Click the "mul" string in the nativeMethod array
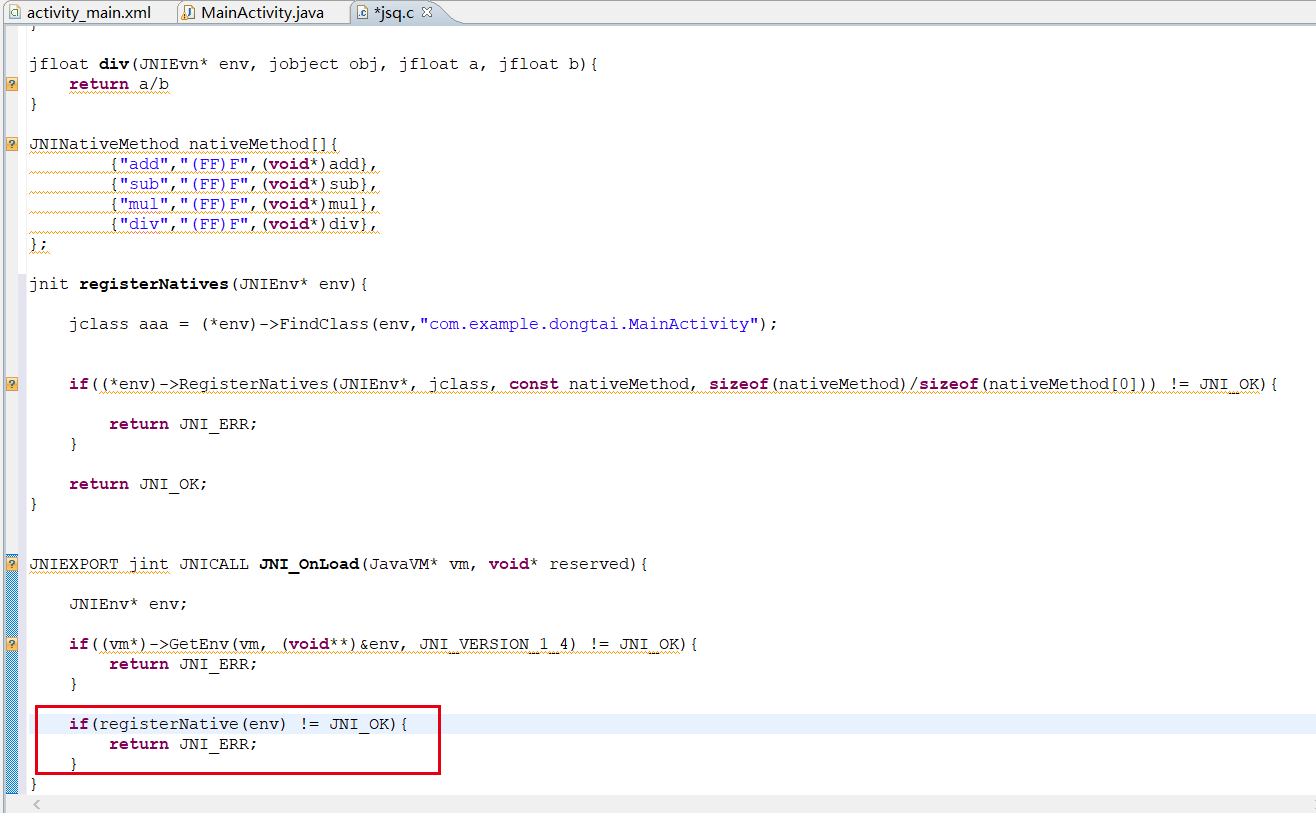Viewport: 1316px width, 813px height. [144, 204]
